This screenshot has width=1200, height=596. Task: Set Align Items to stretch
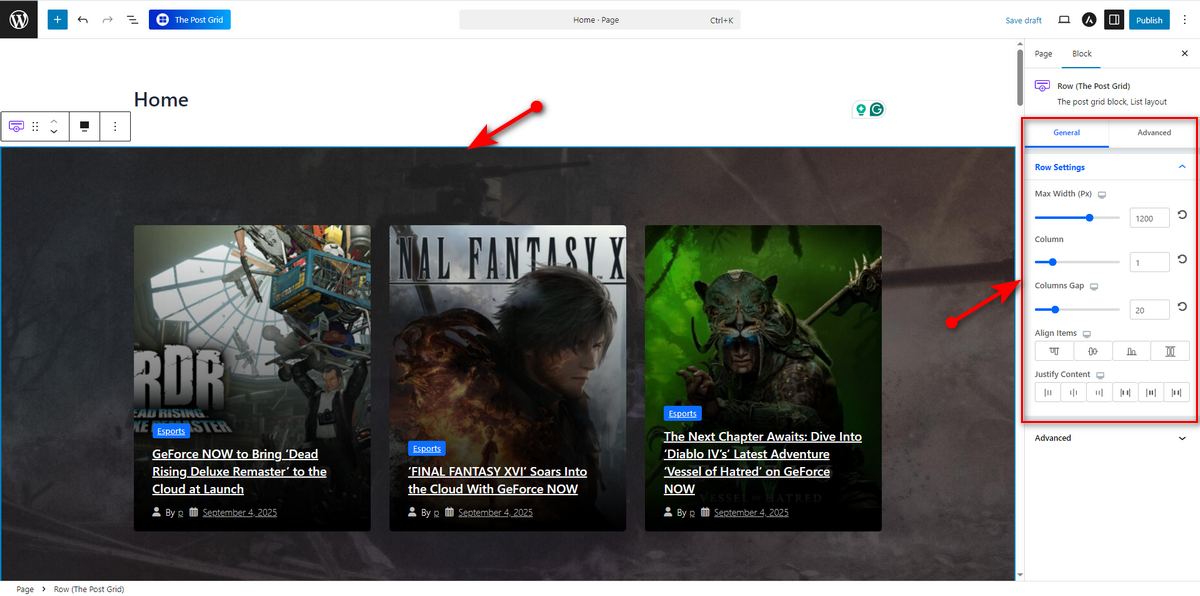[1170, 351]
